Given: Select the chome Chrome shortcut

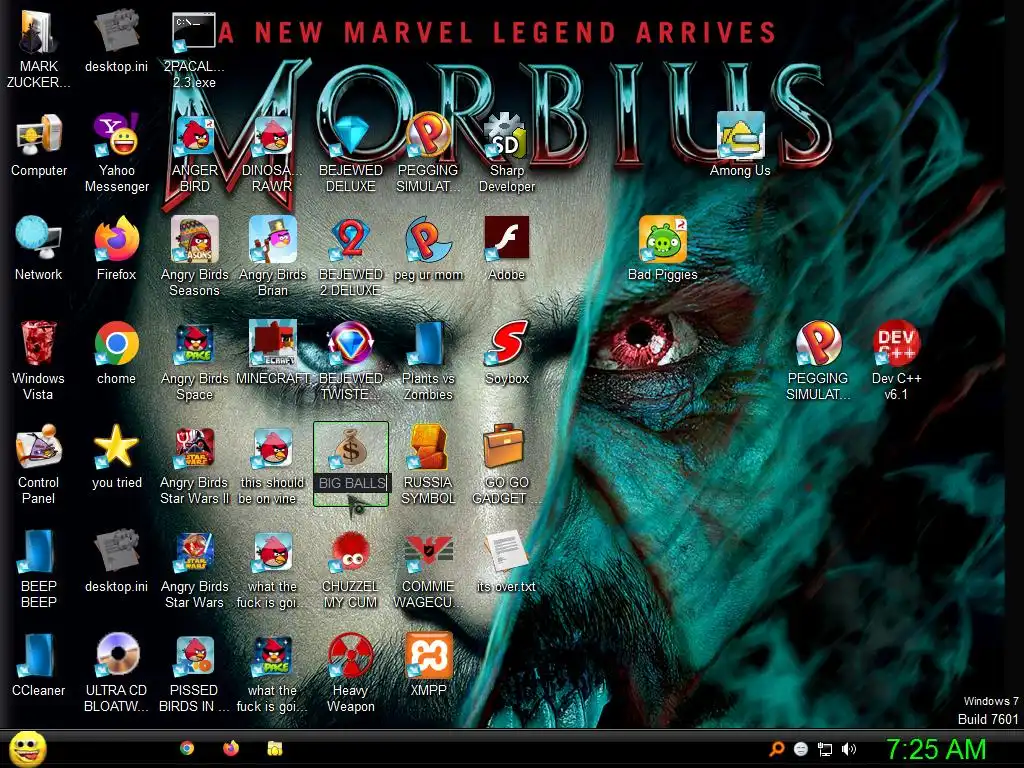Looking at the screenshot, I should (116, 342).
